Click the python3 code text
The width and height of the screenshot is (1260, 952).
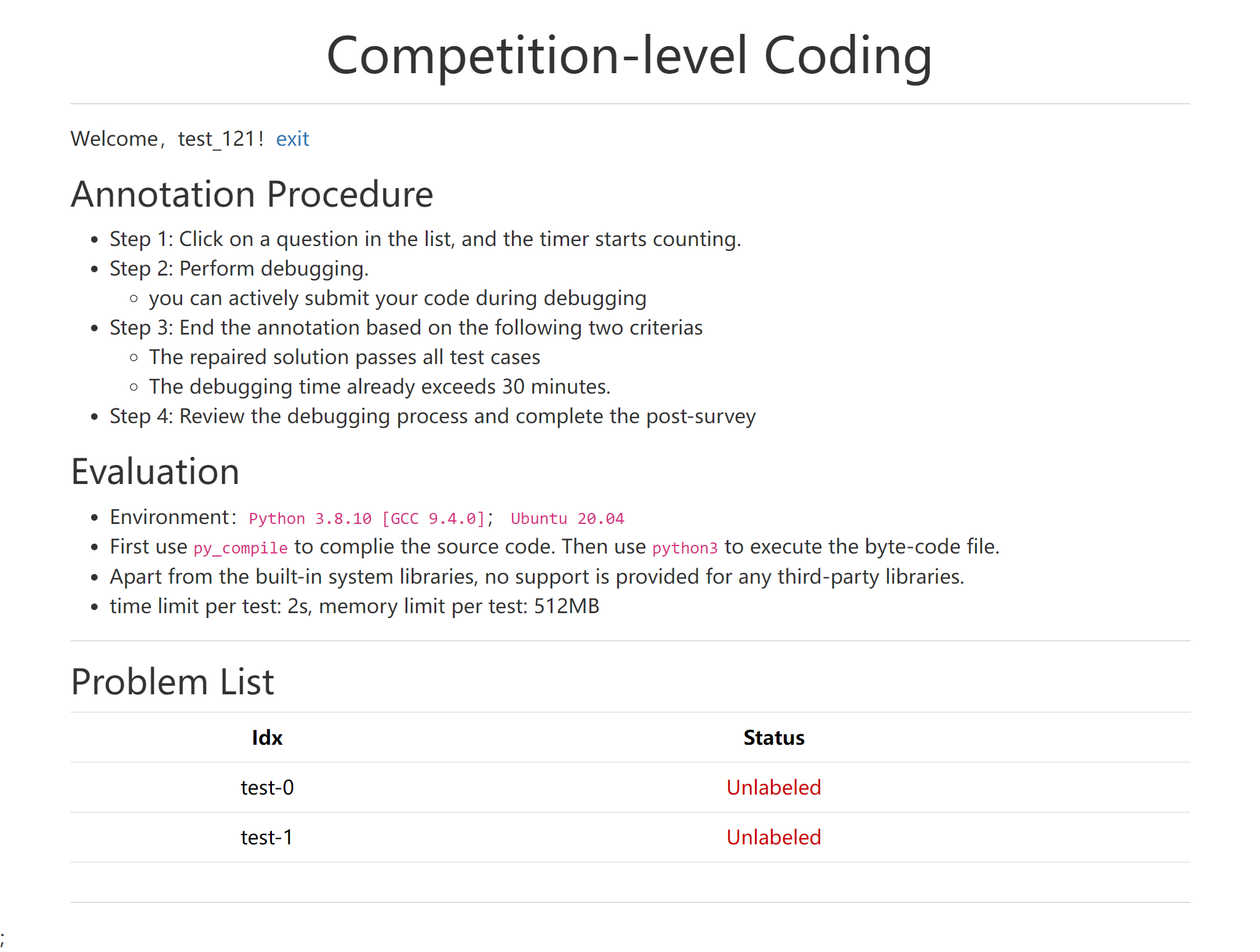[x=685, y=548]
